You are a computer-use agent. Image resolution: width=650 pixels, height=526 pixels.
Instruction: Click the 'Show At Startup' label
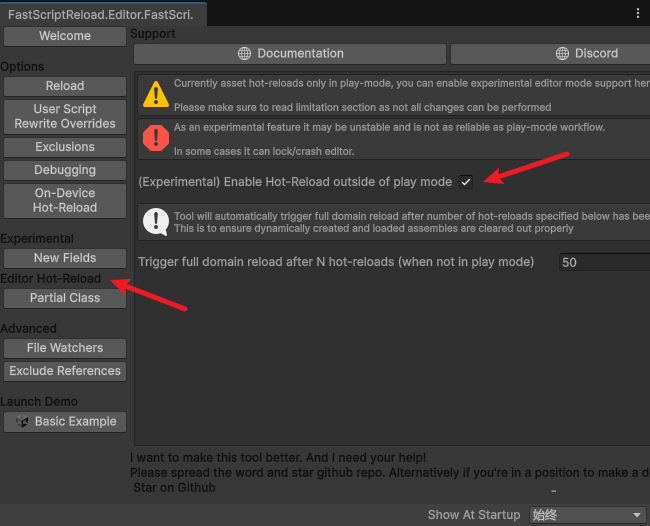474,515
